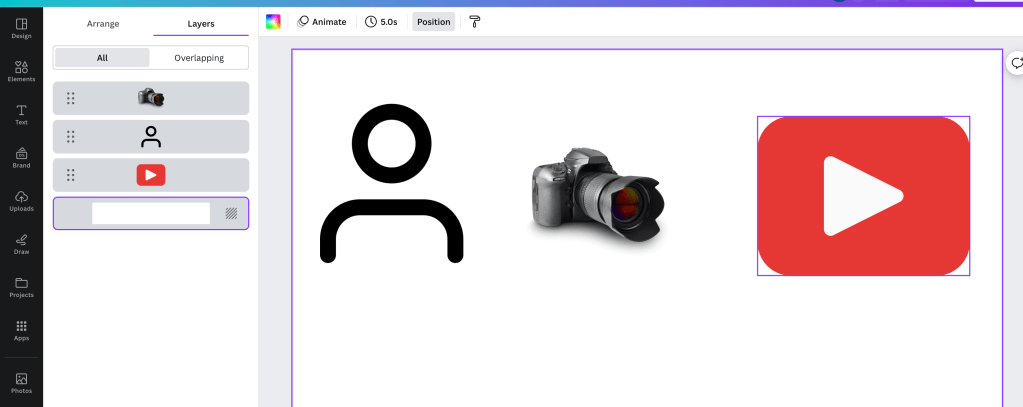This screenshot has height=407, width=1023.
Task: Switch to the Arrange tab
Action: click(x=103, y=23)
